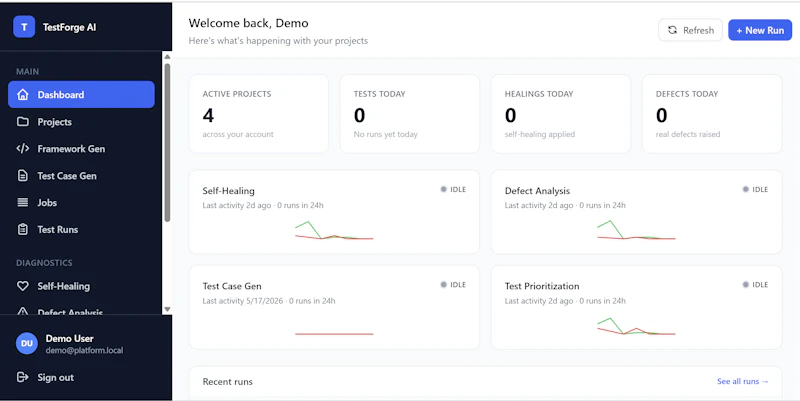This screenshot has height=401, width=800.
Task: Click the Defect Analysis card trend sparkline
Action: [x=636, y=230]
